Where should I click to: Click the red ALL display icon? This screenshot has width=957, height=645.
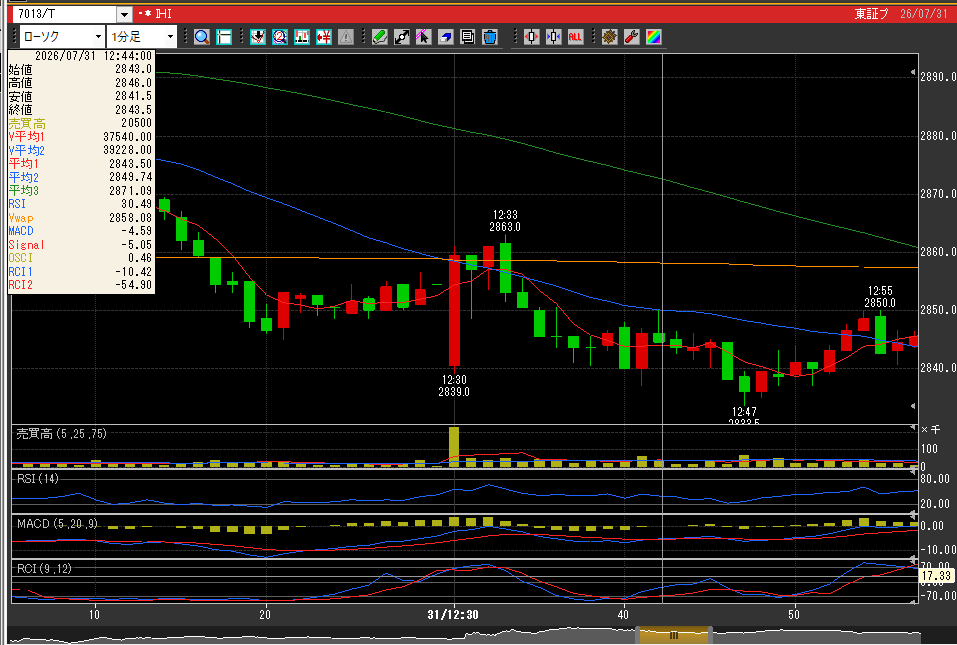[x=575, y=37]
